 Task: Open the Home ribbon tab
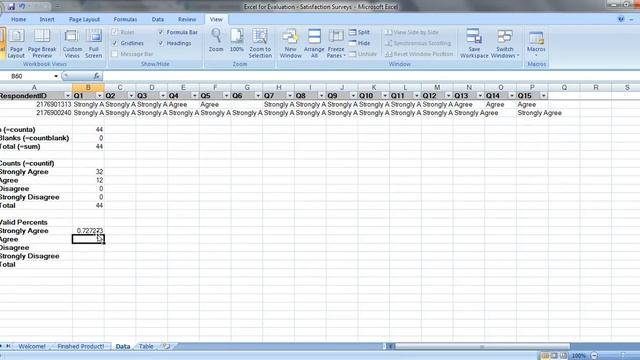point(18,19)
